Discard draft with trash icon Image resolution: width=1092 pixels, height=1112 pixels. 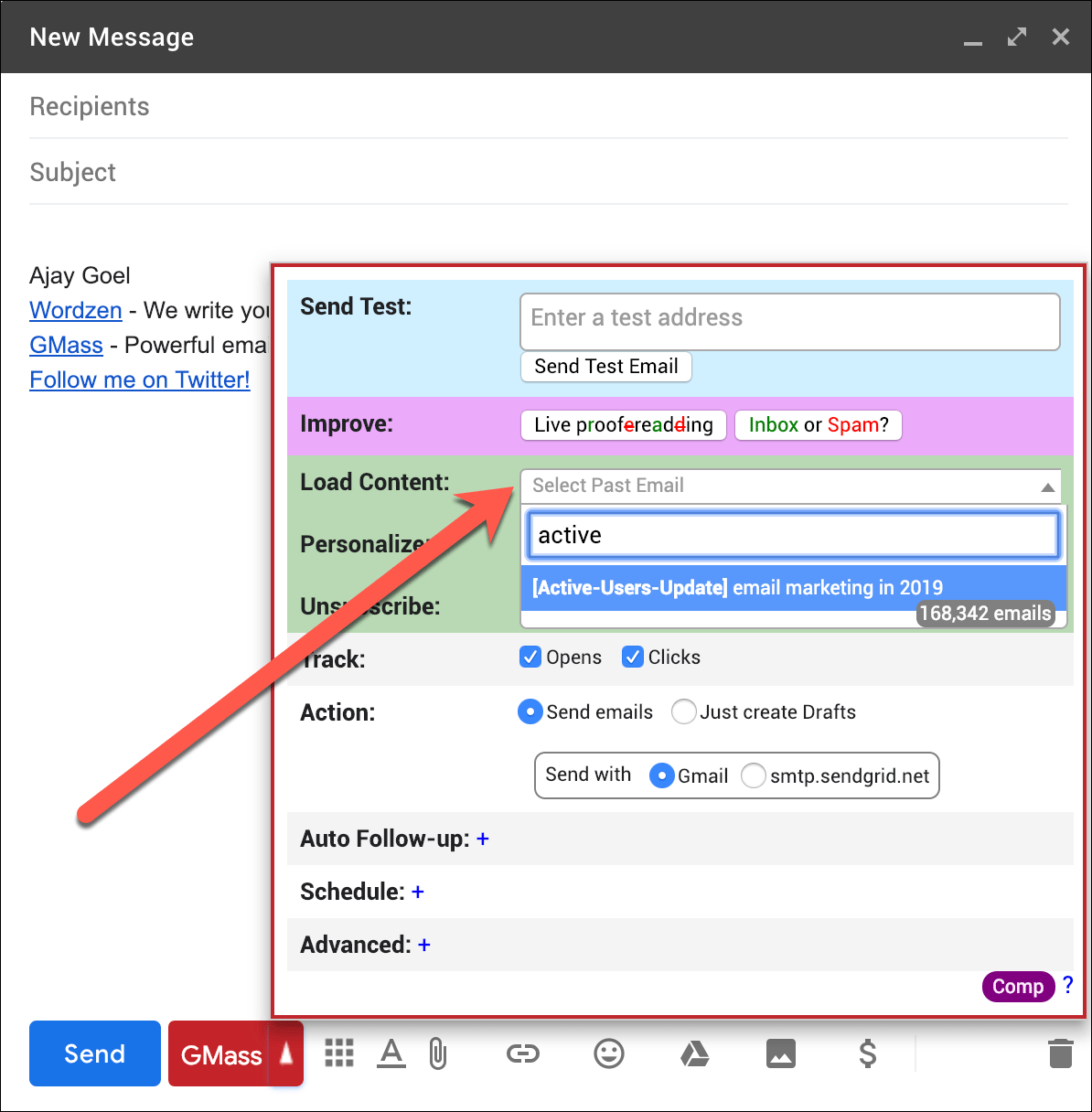[x=1060, y=1053]
